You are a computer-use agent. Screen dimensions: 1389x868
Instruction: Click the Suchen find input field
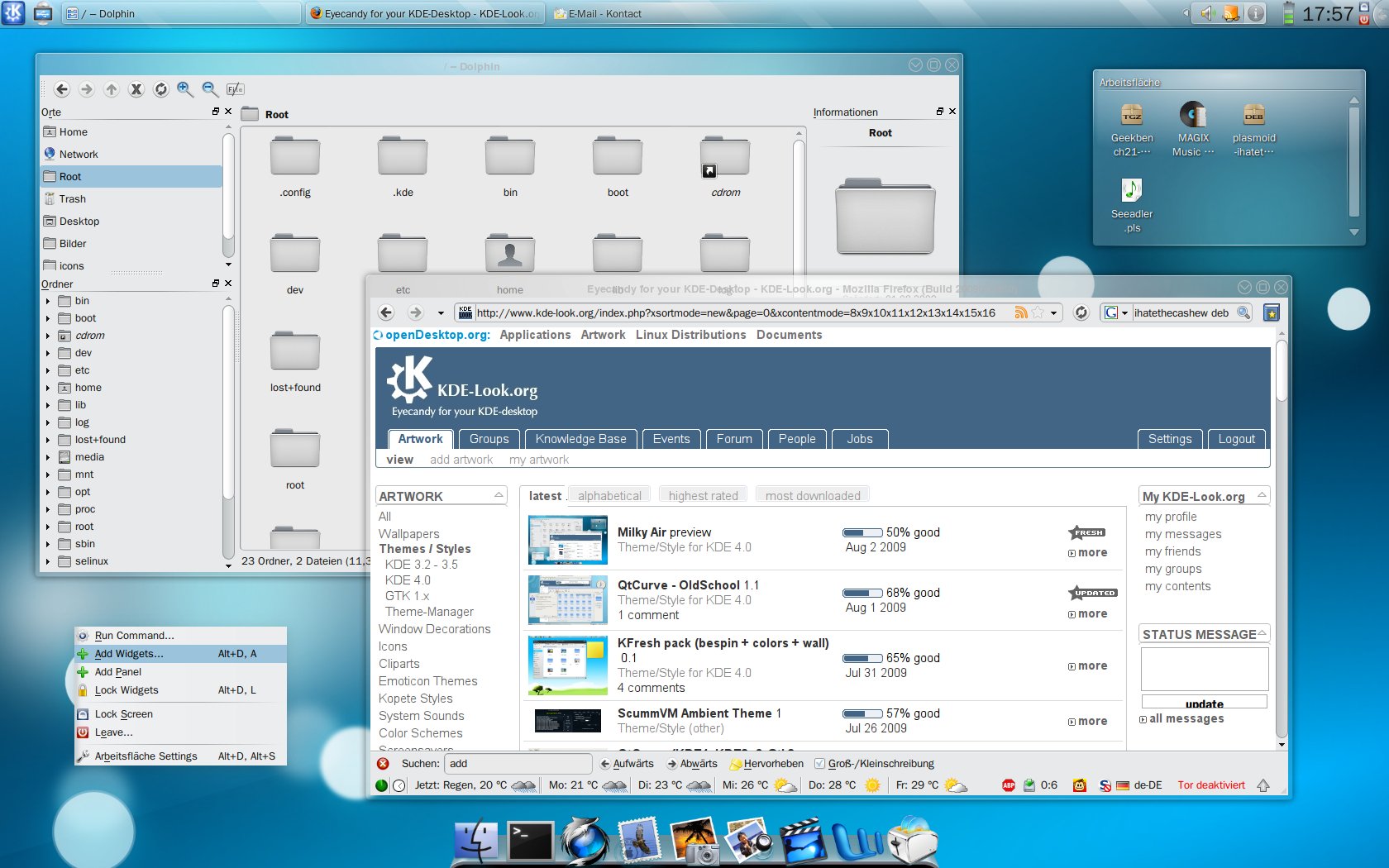tap(518, 764)
